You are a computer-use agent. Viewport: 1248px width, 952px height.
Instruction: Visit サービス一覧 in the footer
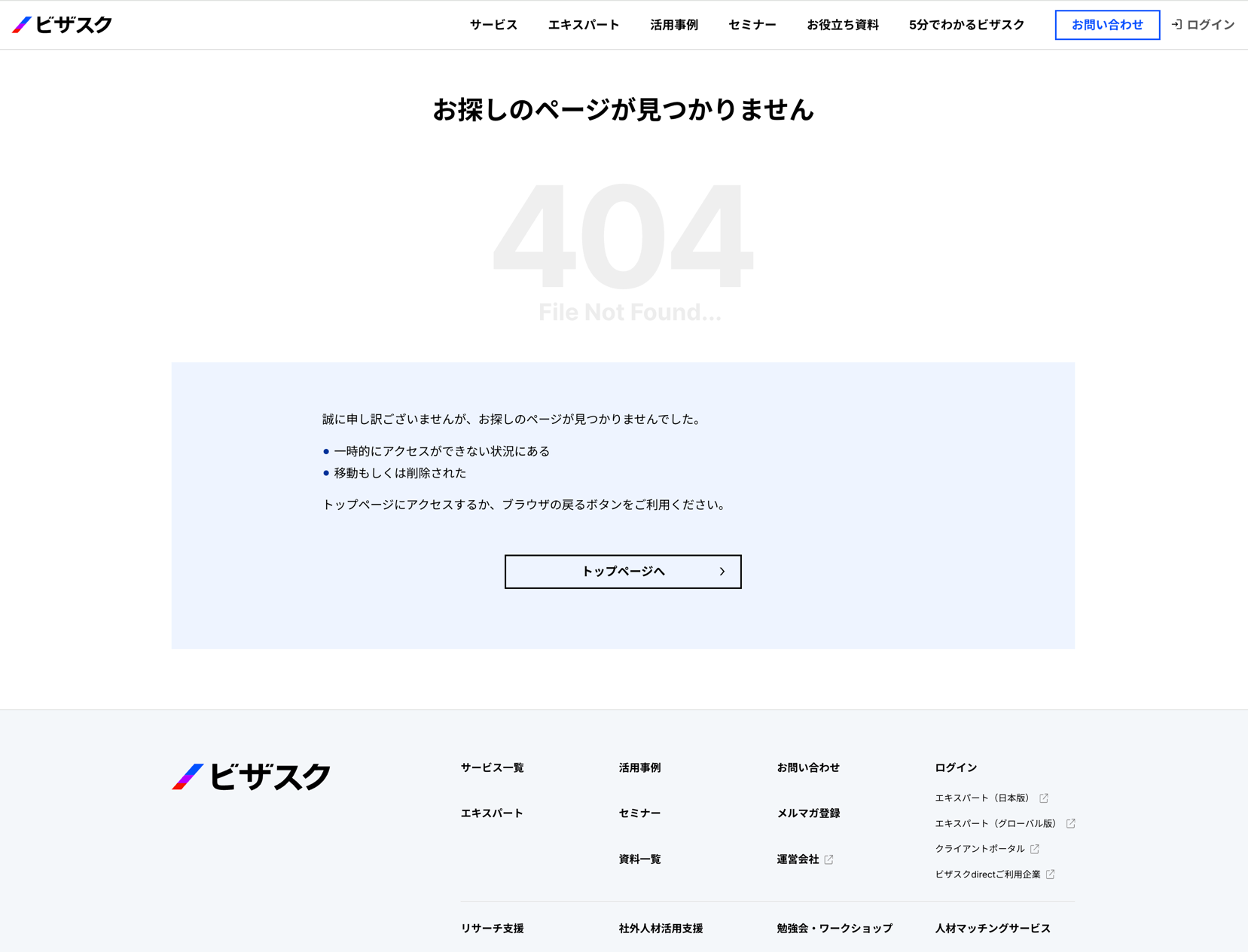(492, 767)
